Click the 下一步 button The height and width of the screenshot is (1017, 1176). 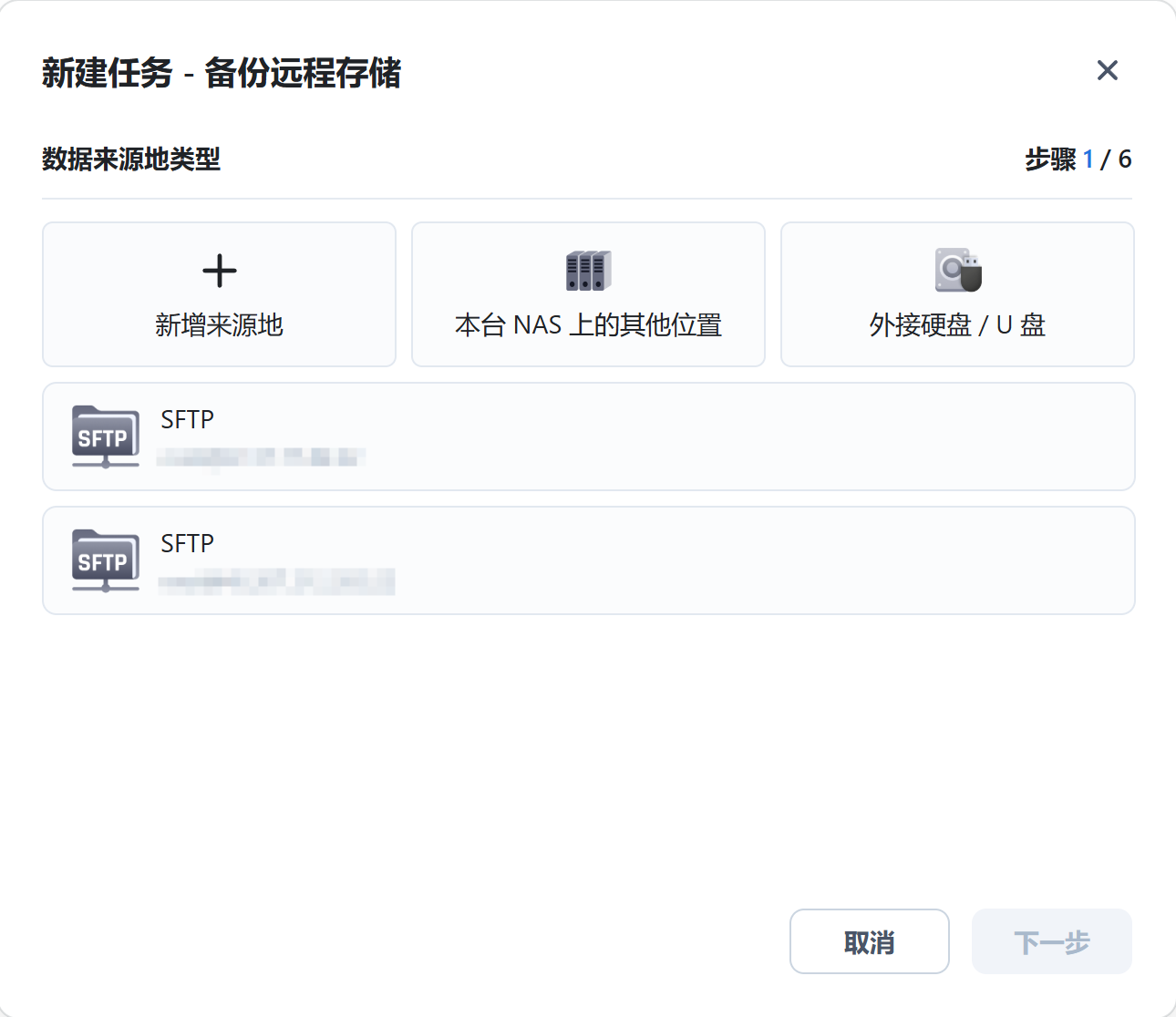coord(1051,941)
